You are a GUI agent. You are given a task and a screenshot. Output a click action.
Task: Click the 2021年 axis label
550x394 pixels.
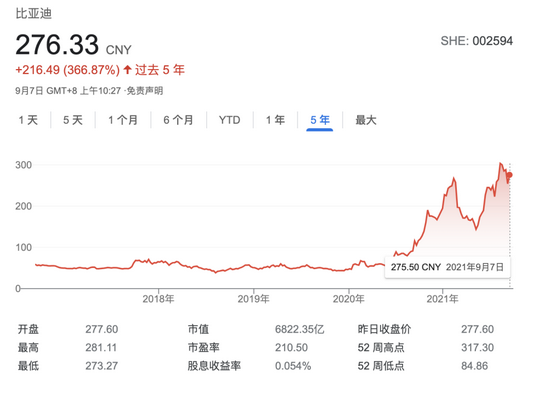442,299
